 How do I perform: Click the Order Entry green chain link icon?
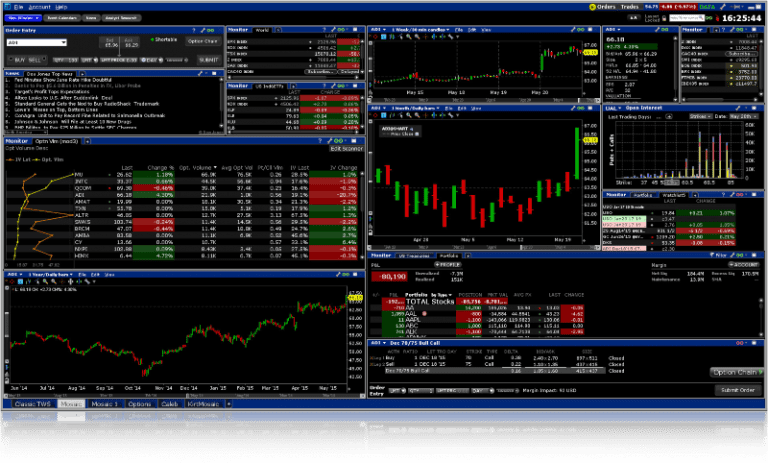211,30
